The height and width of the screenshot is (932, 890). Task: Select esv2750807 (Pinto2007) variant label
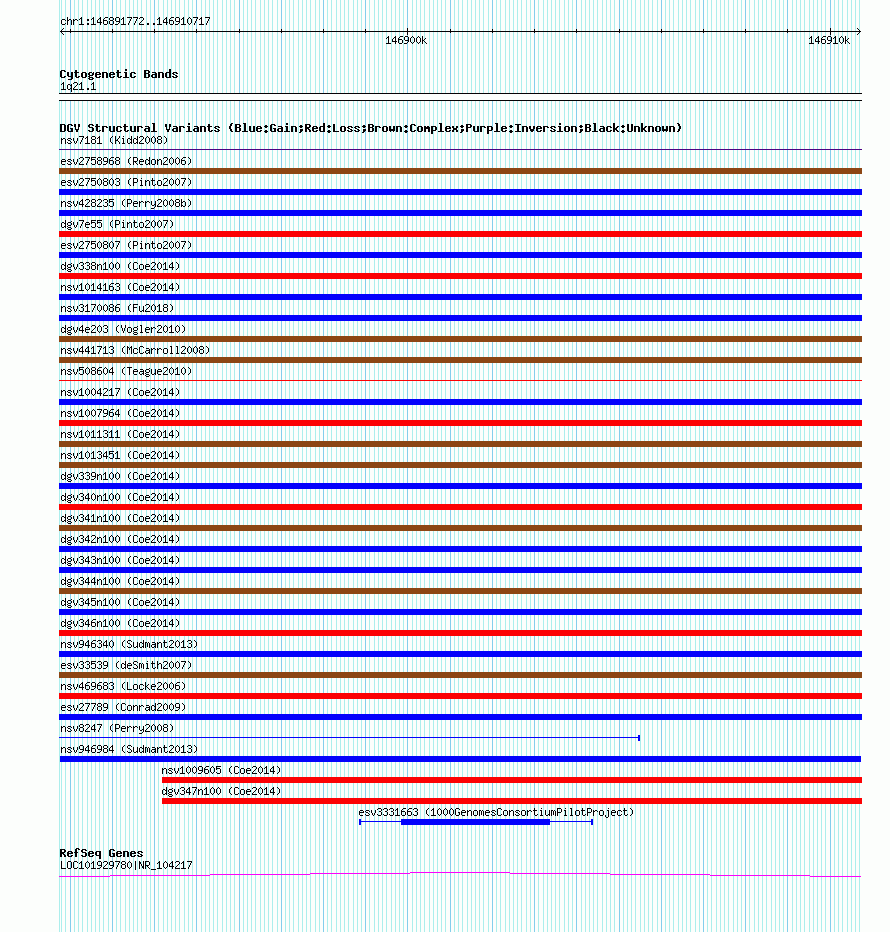click(126, 245)
